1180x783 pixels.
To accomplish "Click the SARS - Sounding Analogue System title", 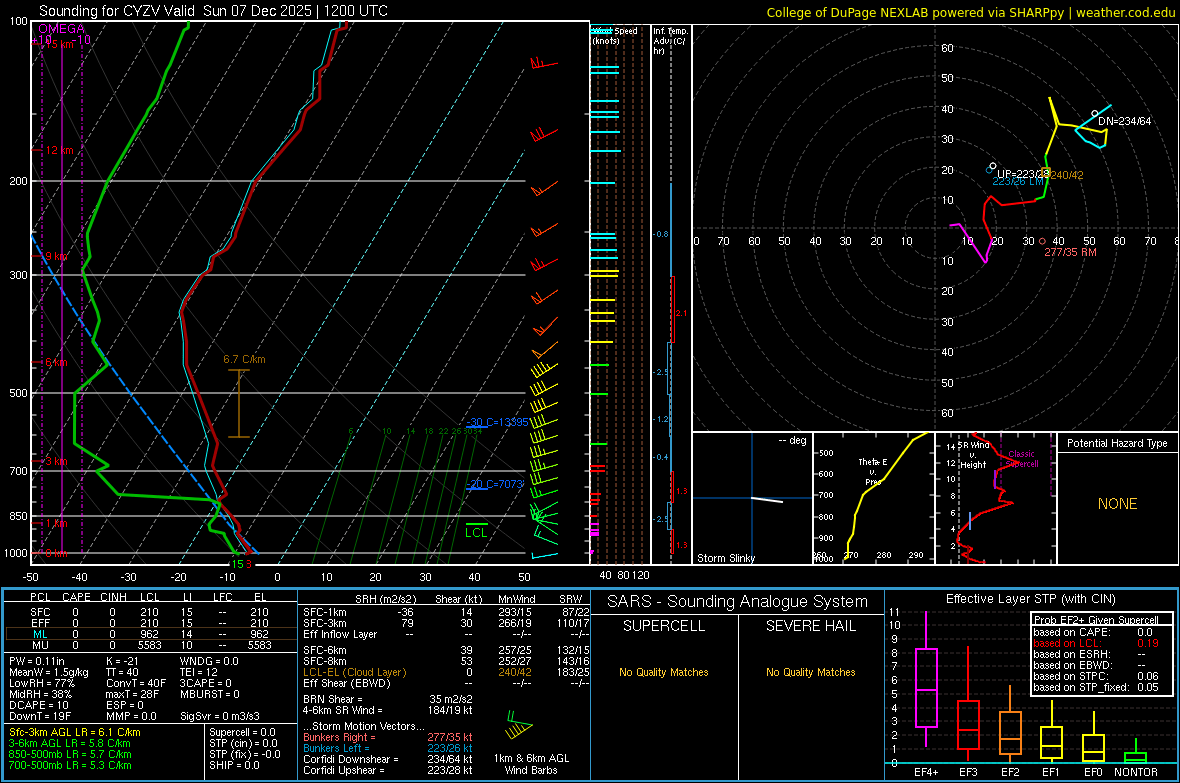I will click(x=738, y=602).
